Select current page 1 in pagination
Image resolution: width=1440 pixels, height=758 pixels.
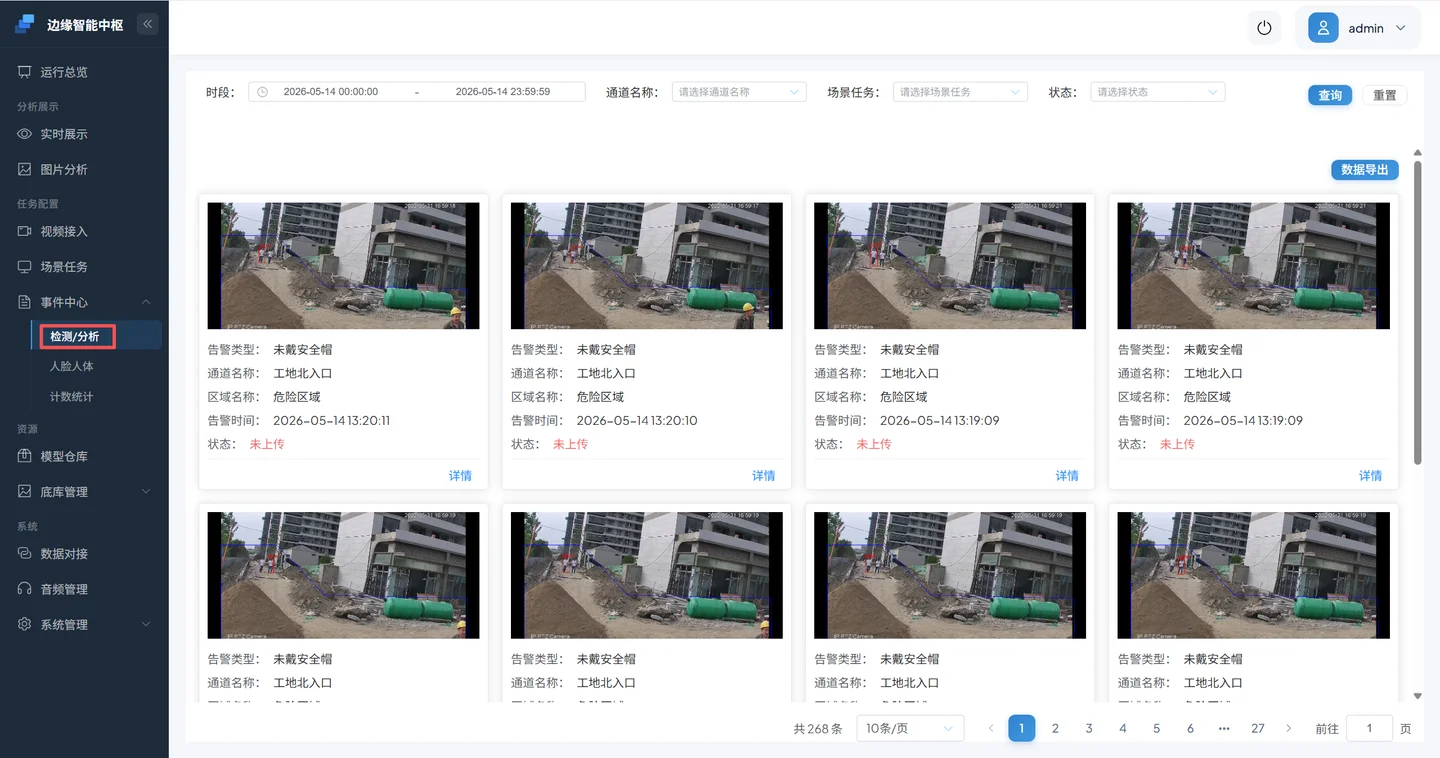[x=1021, y=728]
